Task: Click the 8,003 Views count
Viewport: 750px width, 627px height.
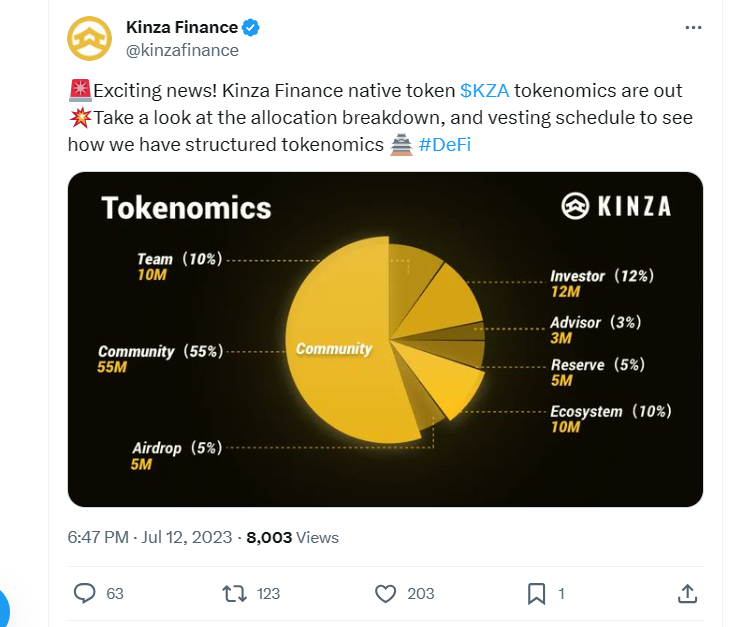Action: pos(292,537)
